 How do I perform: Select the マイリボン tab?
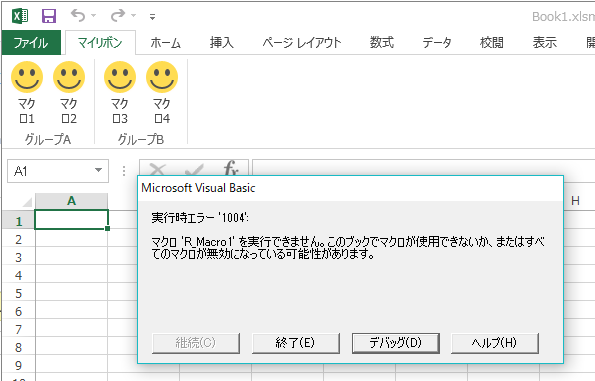(x=100, y=43)
